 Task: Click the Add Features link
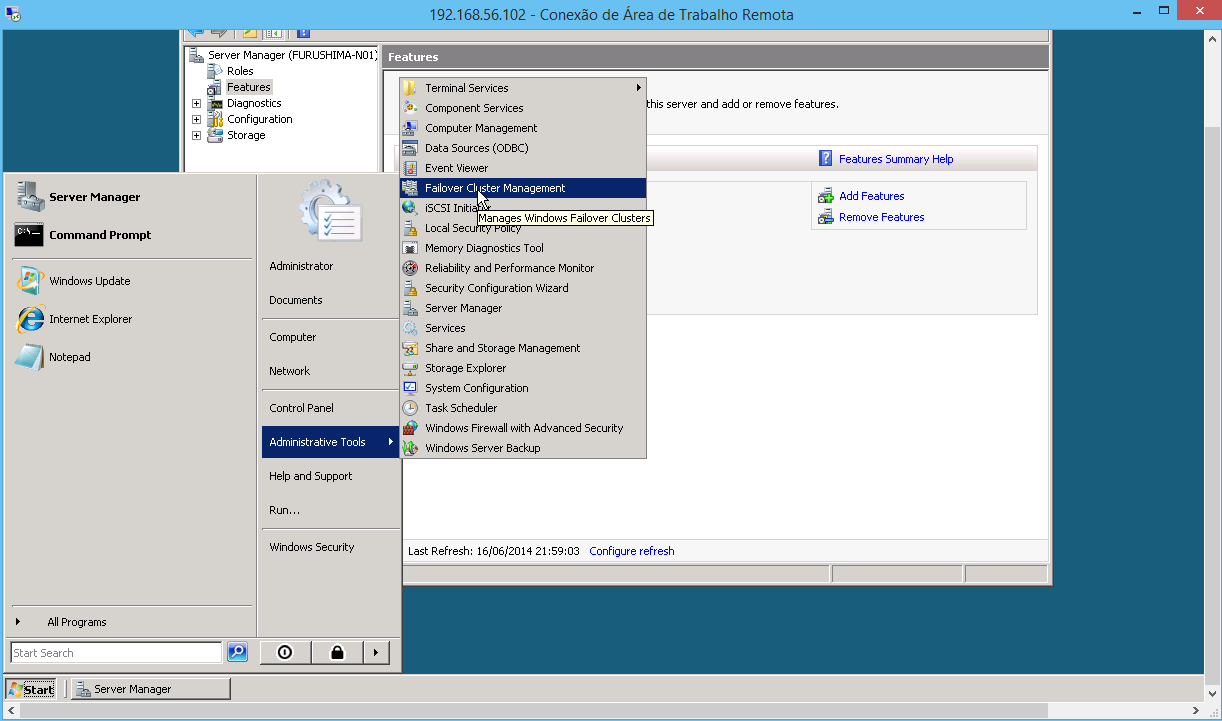tap(871, 196)
